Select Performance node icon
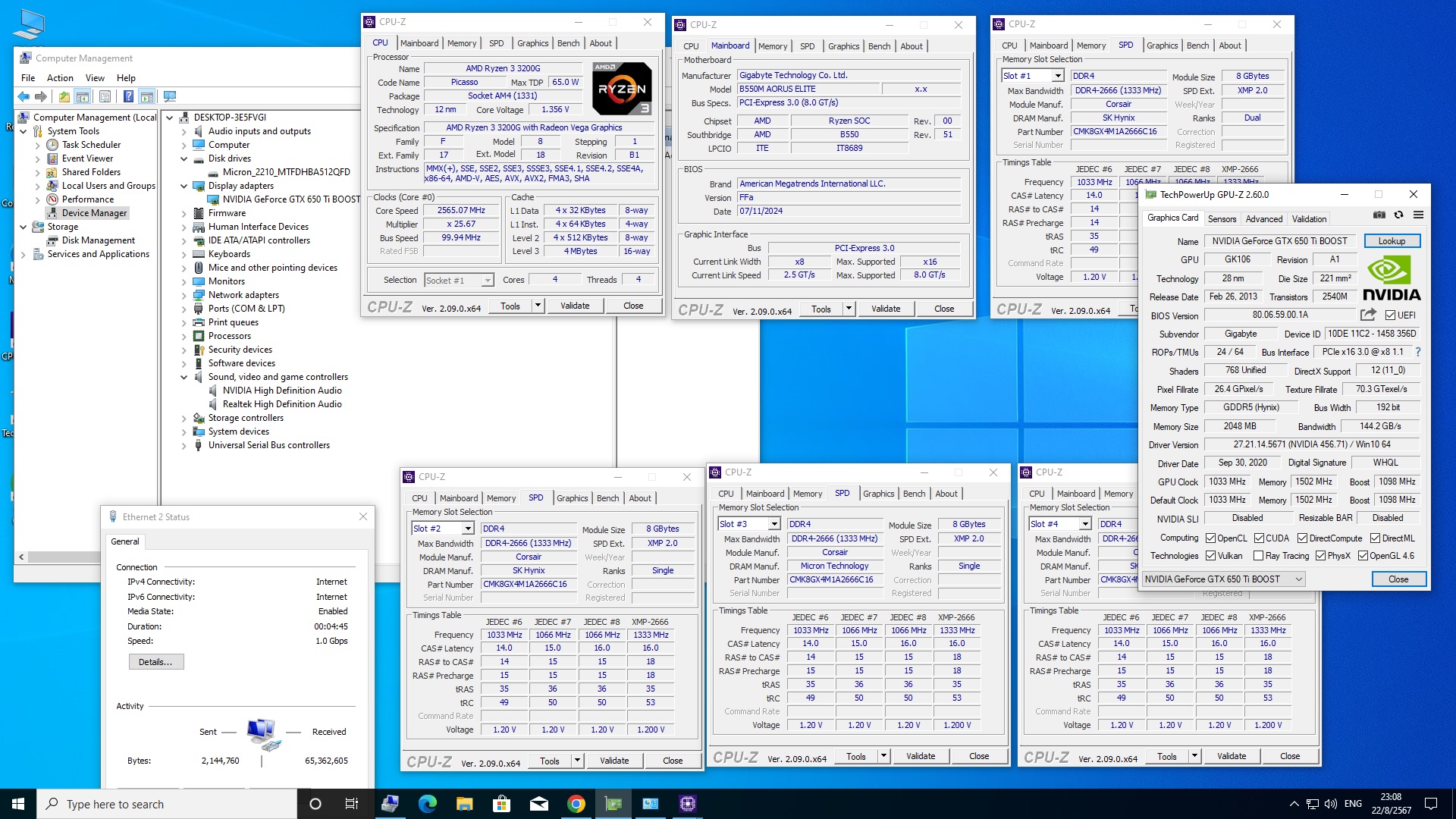Screen dimensions: 1456x819 (52, 199)
